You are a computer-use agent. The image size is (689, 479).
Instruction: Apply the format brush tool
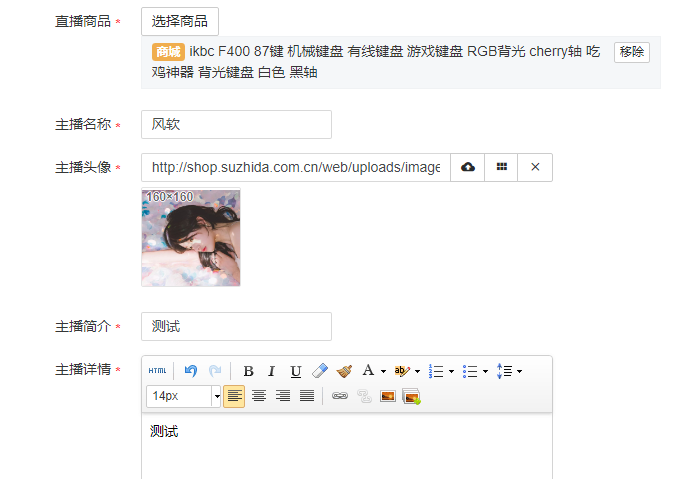tap(344, 371)
